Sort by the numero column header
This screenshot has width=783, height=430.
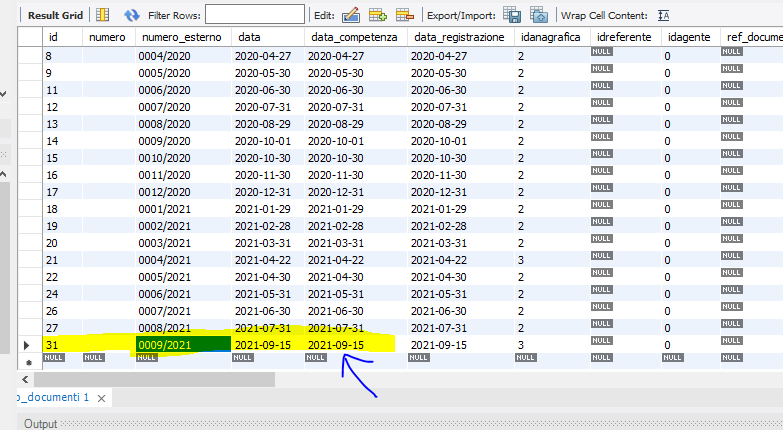point(109,37)
